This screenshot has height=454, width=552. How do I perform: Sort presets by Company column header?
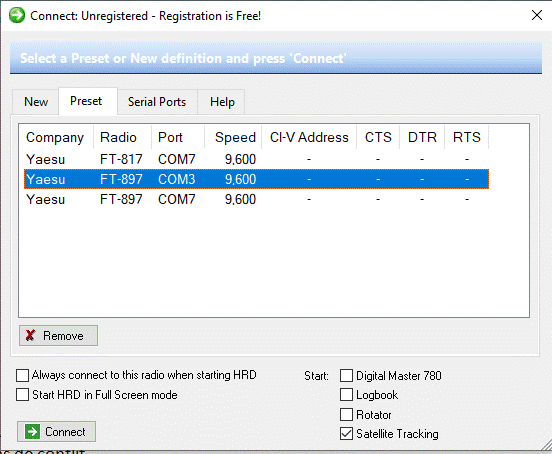56,137
